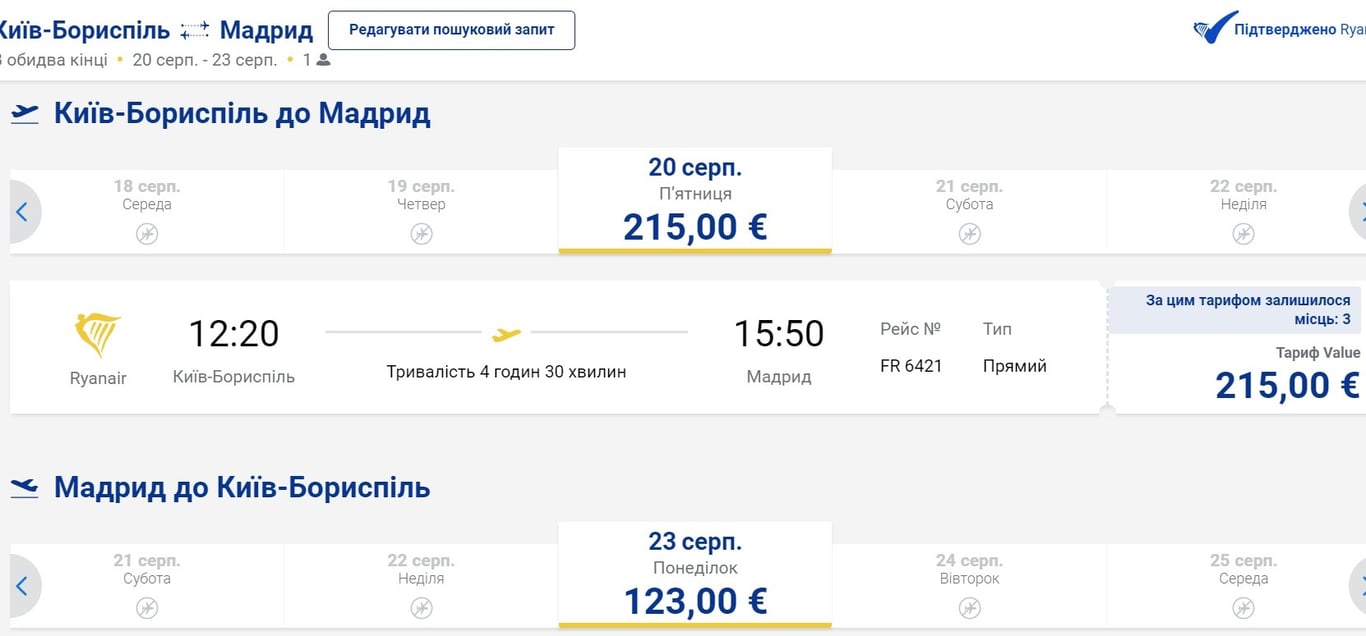1366x636 pixels.
Task: Choose the Тариф Value 215,00 € fare
Action: click(1287, 385)
